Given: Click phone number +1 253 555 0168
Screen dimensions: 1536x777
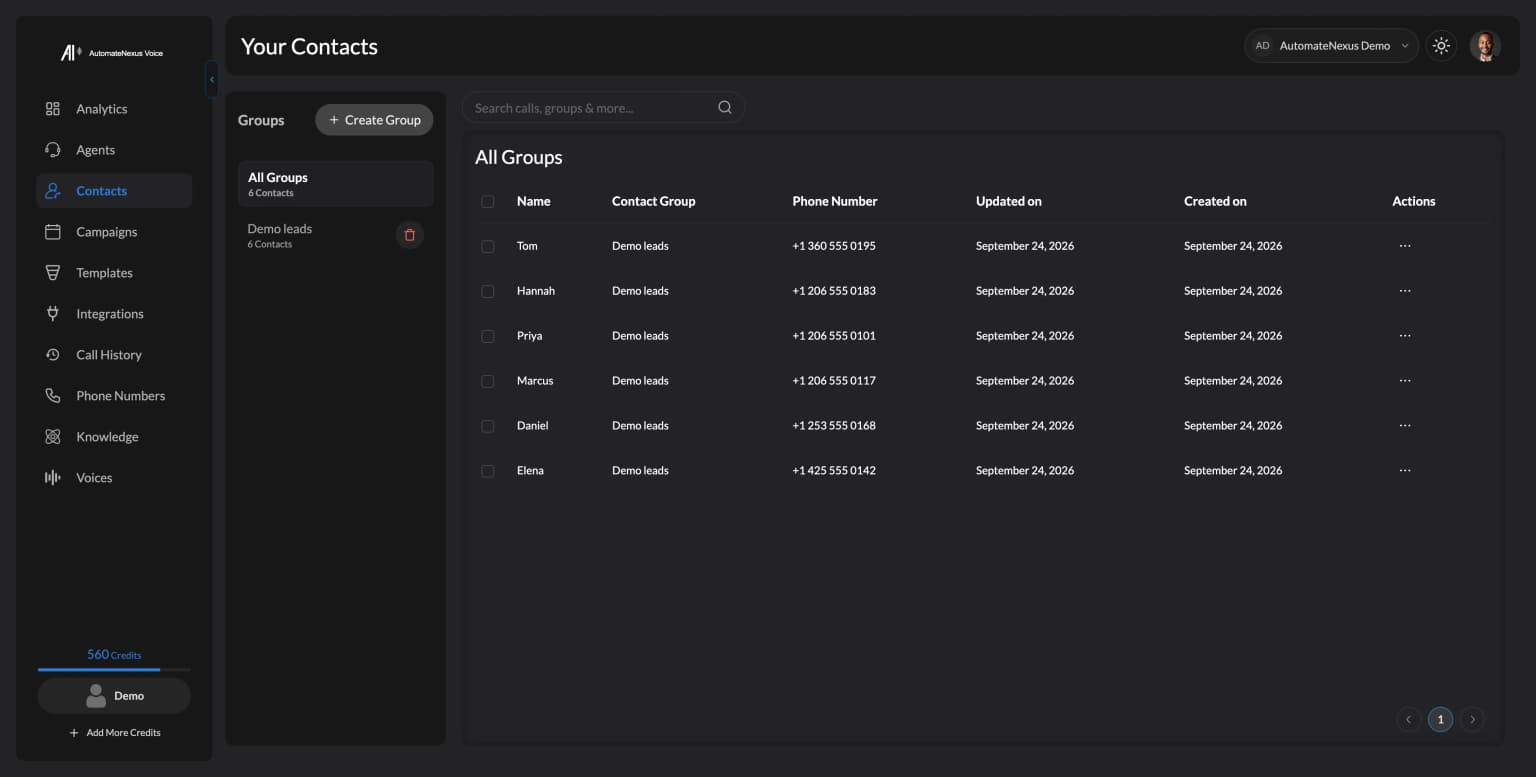Looking at the screenshot, I should tap(834, 426).
